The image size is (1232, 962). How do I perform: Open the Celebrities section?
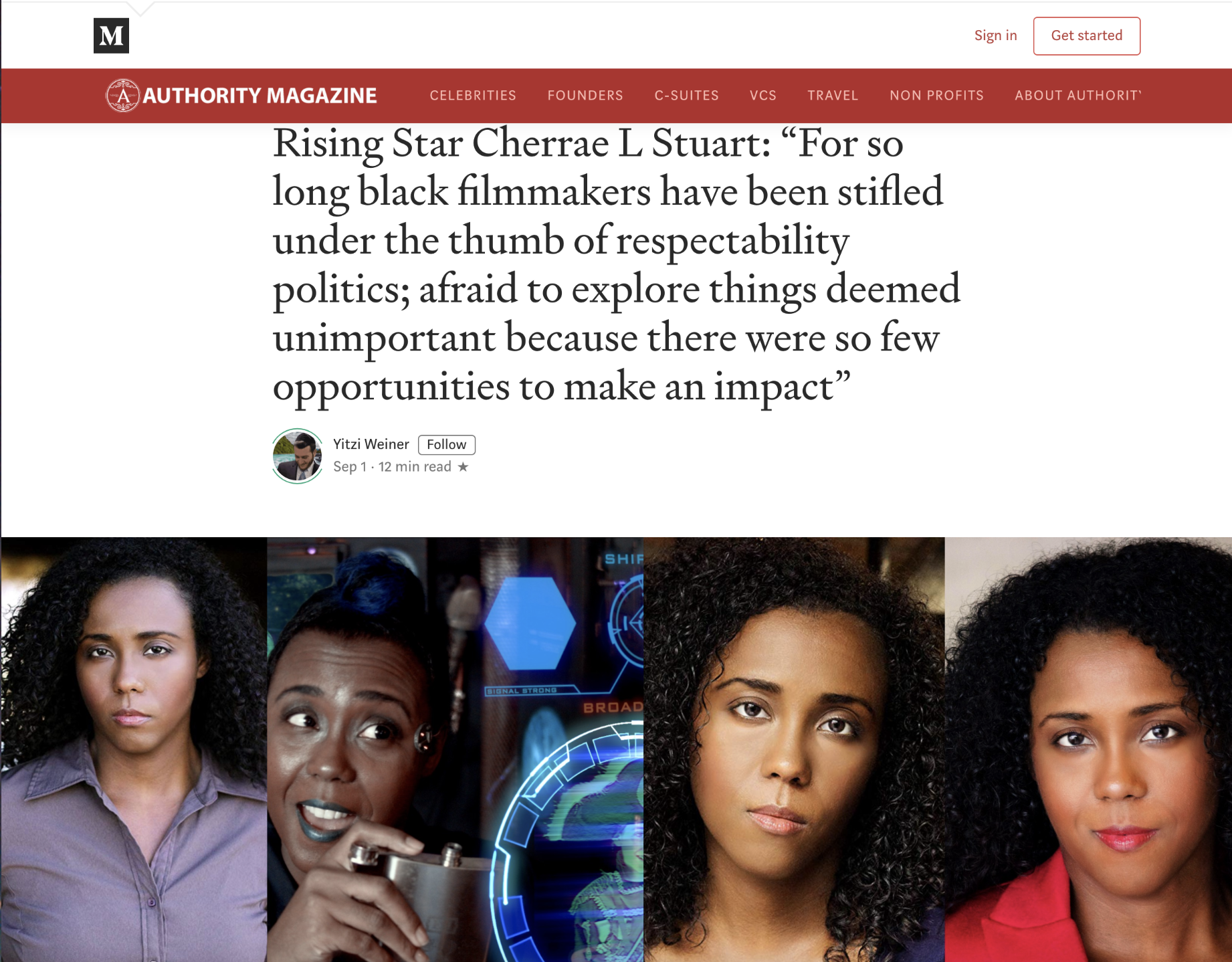click(x=473, y=95)
